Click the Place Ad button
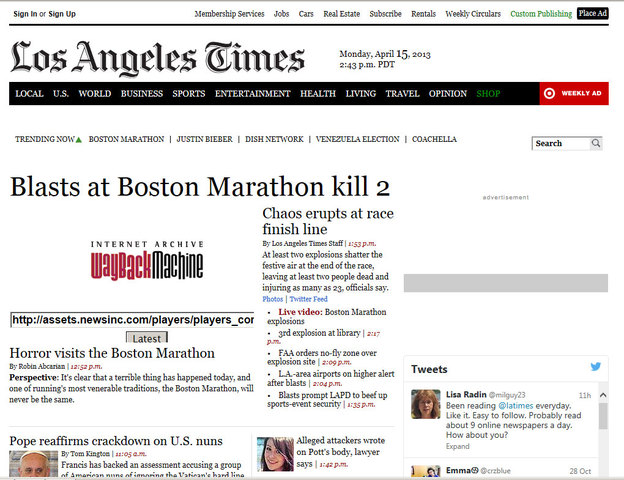Screen dimensions: 624x480 click(x=593, y=14)
